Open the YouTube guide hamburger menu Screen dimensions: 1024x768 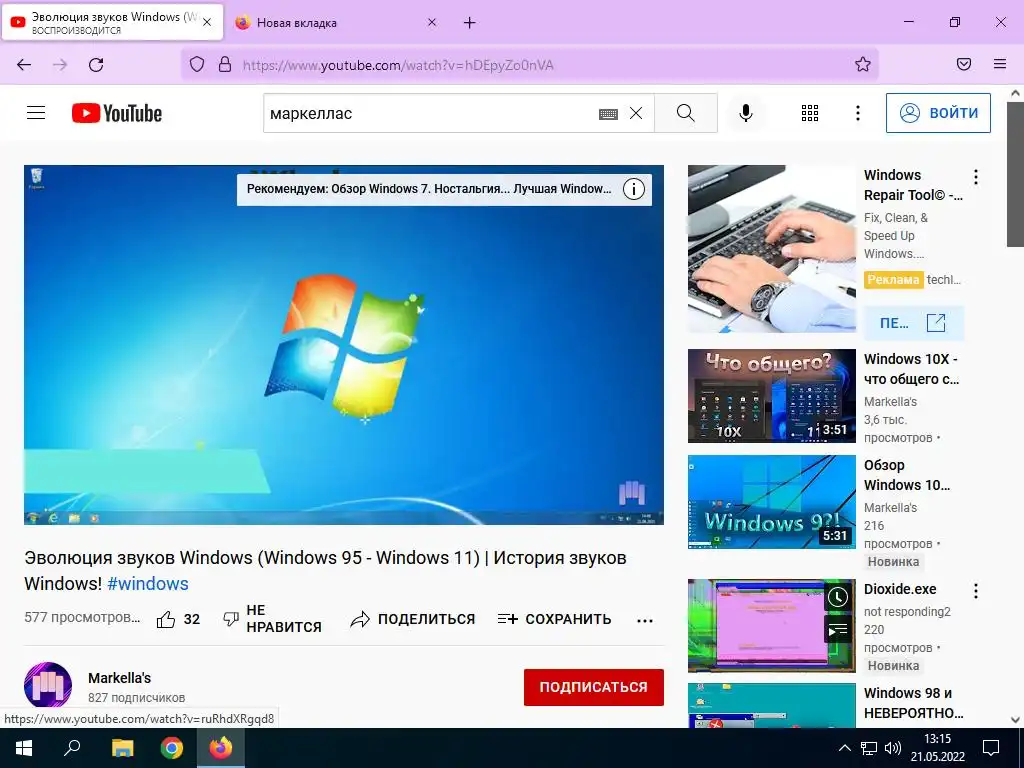click(36, 113)
